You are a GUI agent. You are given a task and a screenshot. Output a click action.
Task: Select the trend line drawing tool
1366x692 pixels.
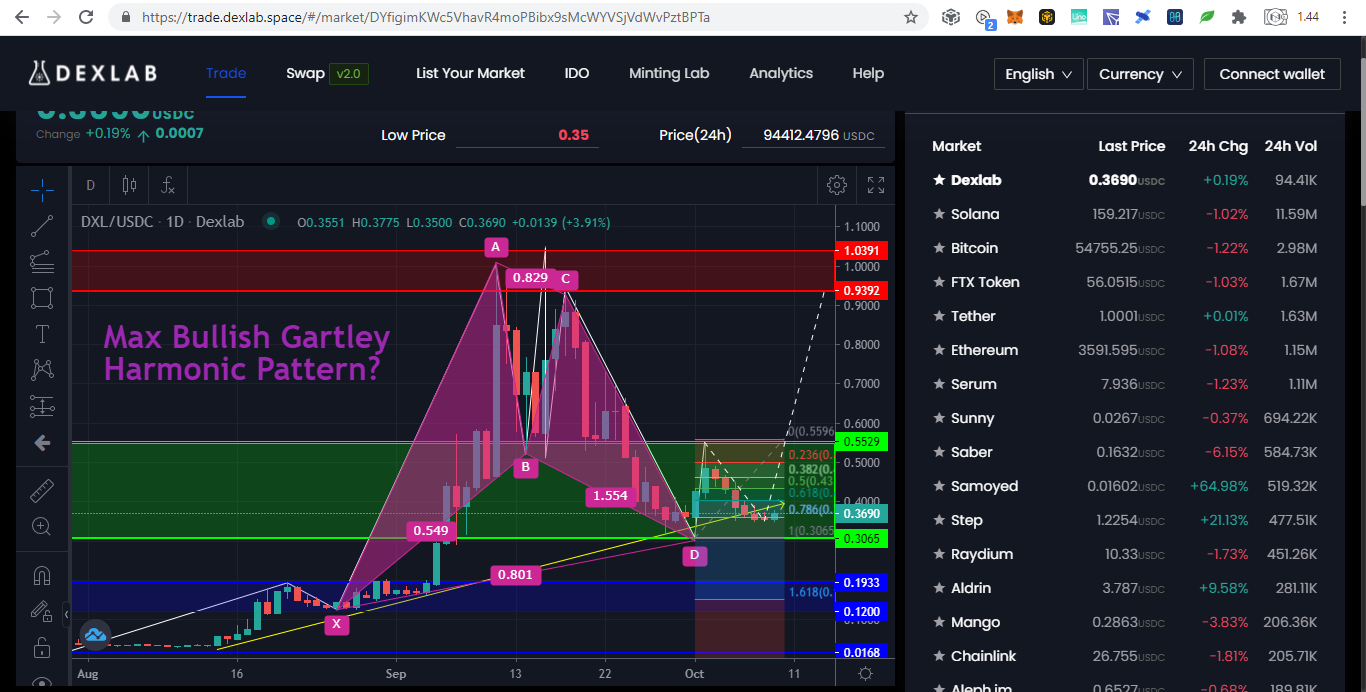(x=42, y=226)
